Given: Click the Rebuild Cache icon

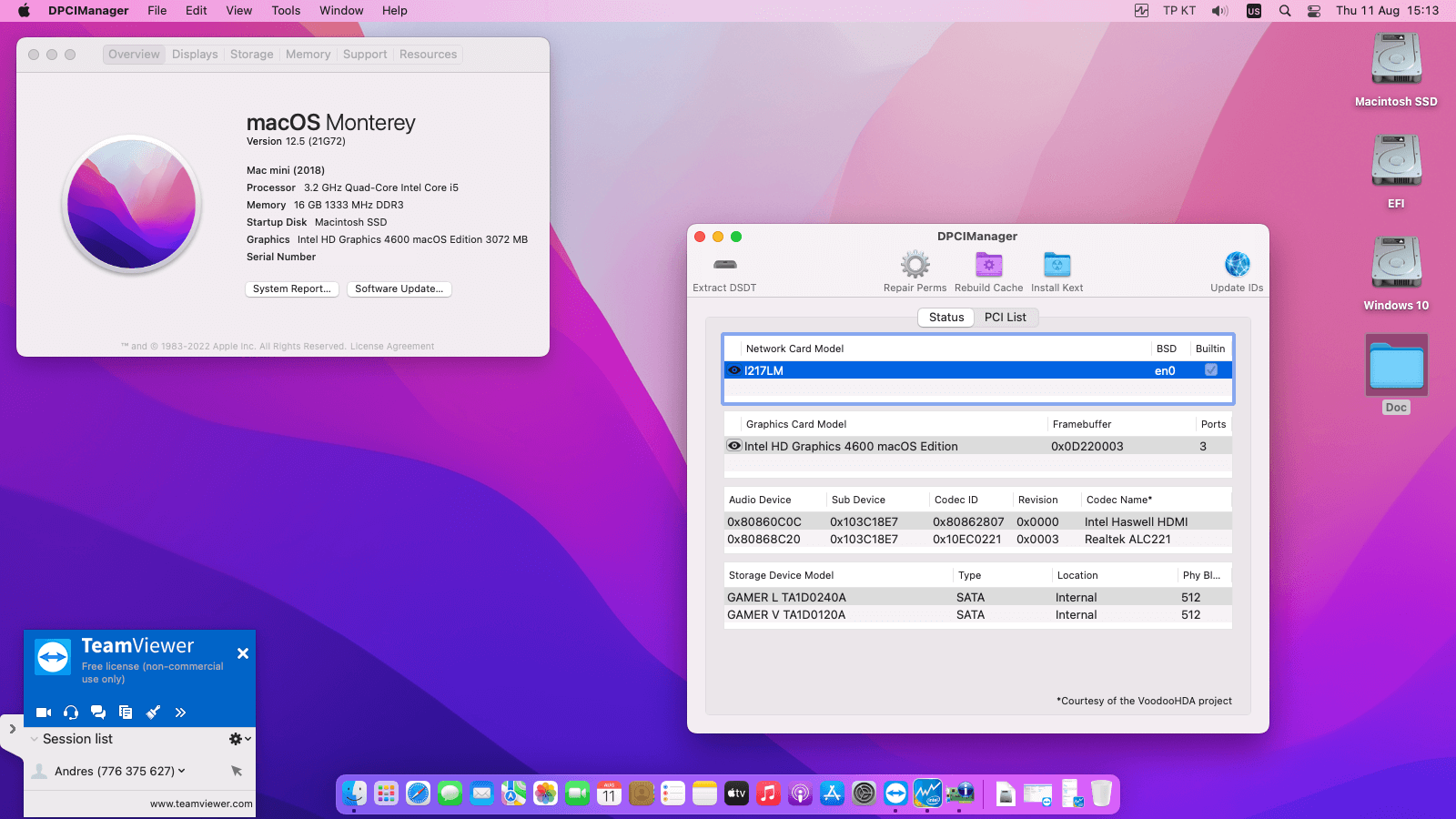Looking at the screenshot, I should click(x=988, y=265).
